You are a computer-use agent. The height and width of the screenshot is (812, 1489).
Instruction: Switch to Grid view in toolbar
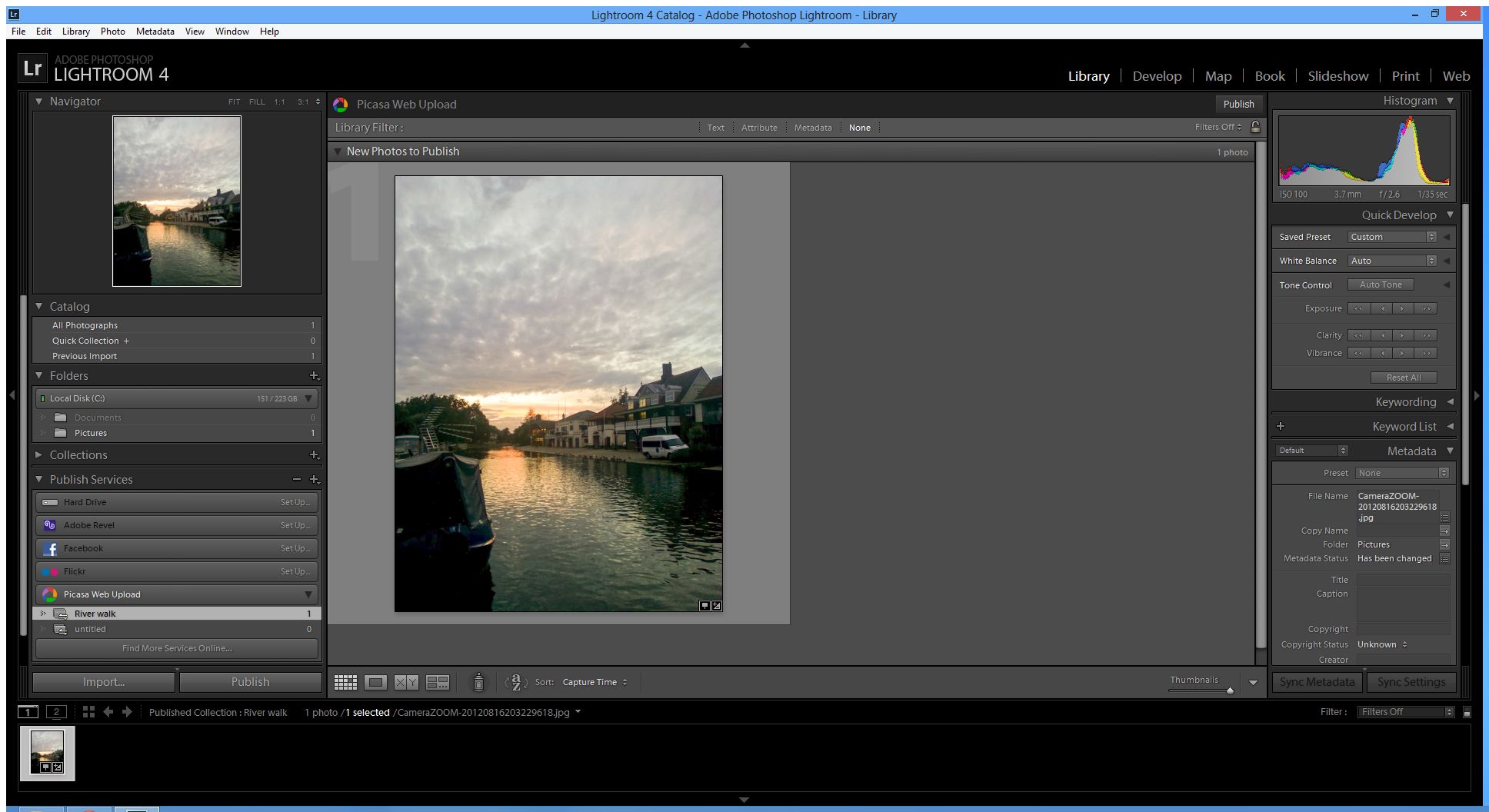[x=345, y=682]
